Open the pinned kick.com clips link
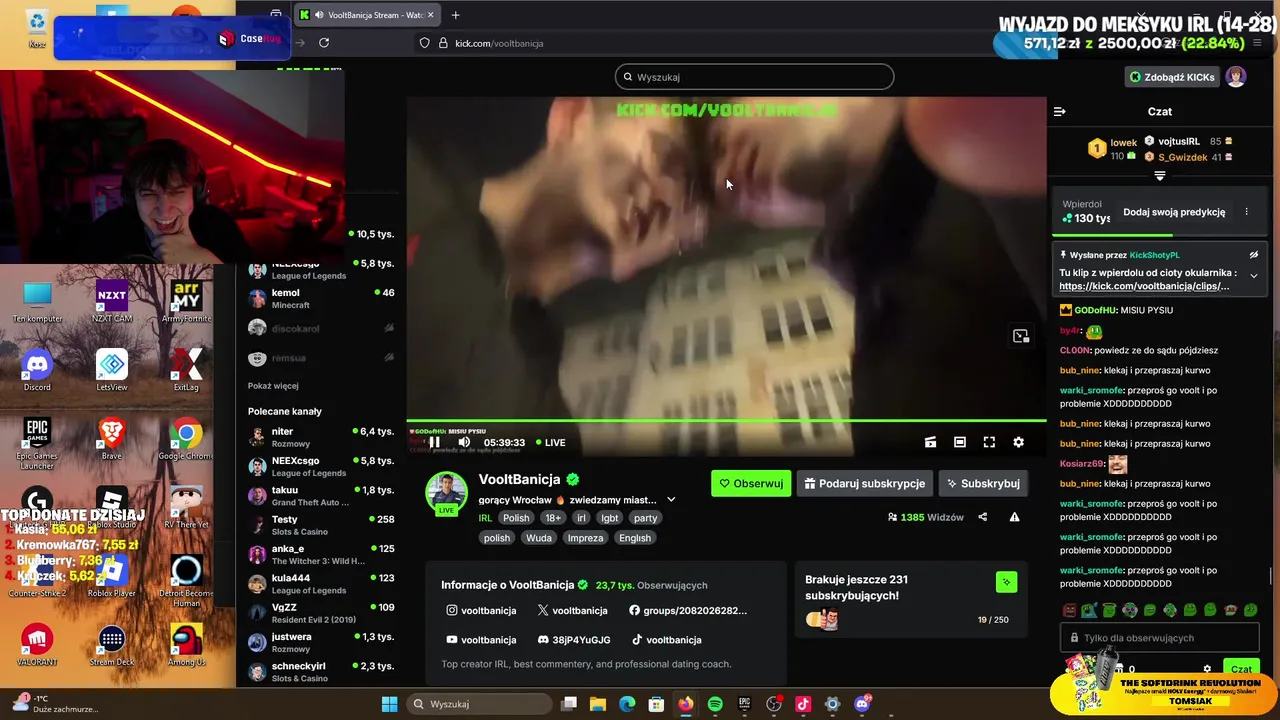Image resolution: width=1280 pixels, height=720 pixels. click(1144, 286)
